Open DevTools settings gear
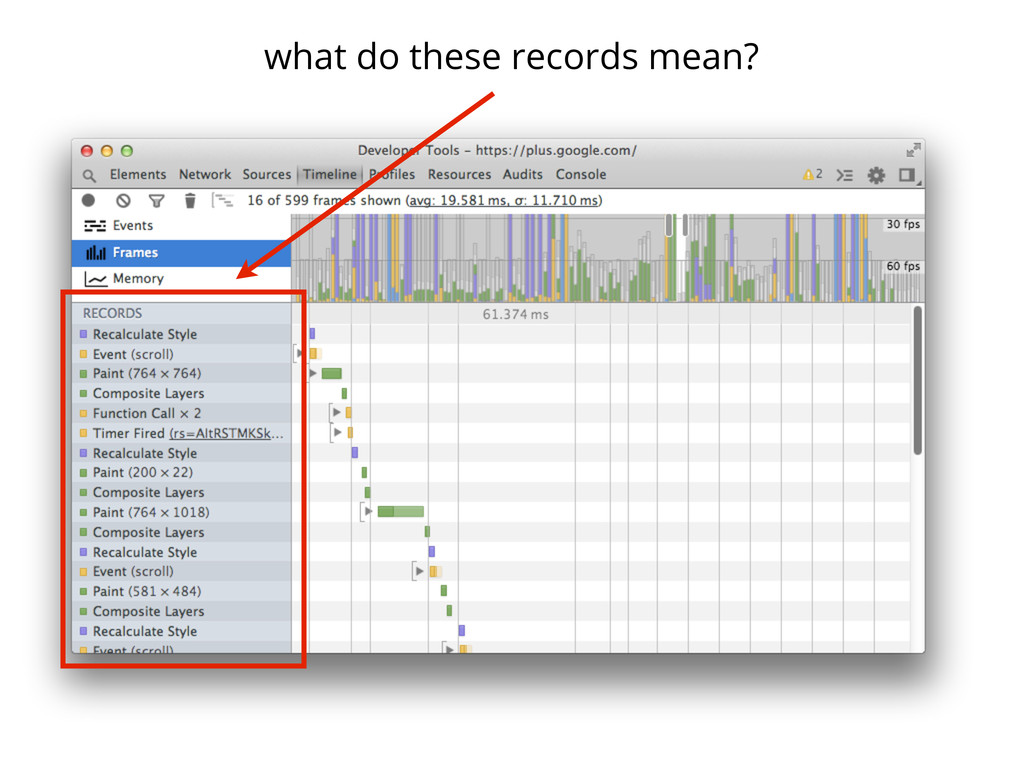The image size is (1024, 768). point(876,175)
